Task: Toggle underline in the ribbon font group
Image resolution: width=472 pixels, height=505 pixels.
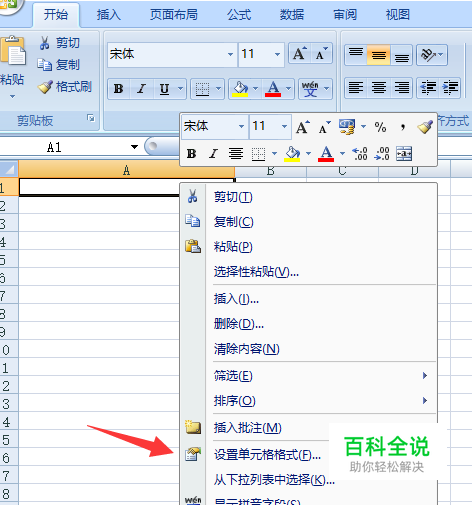Action: tap(164, 89)
